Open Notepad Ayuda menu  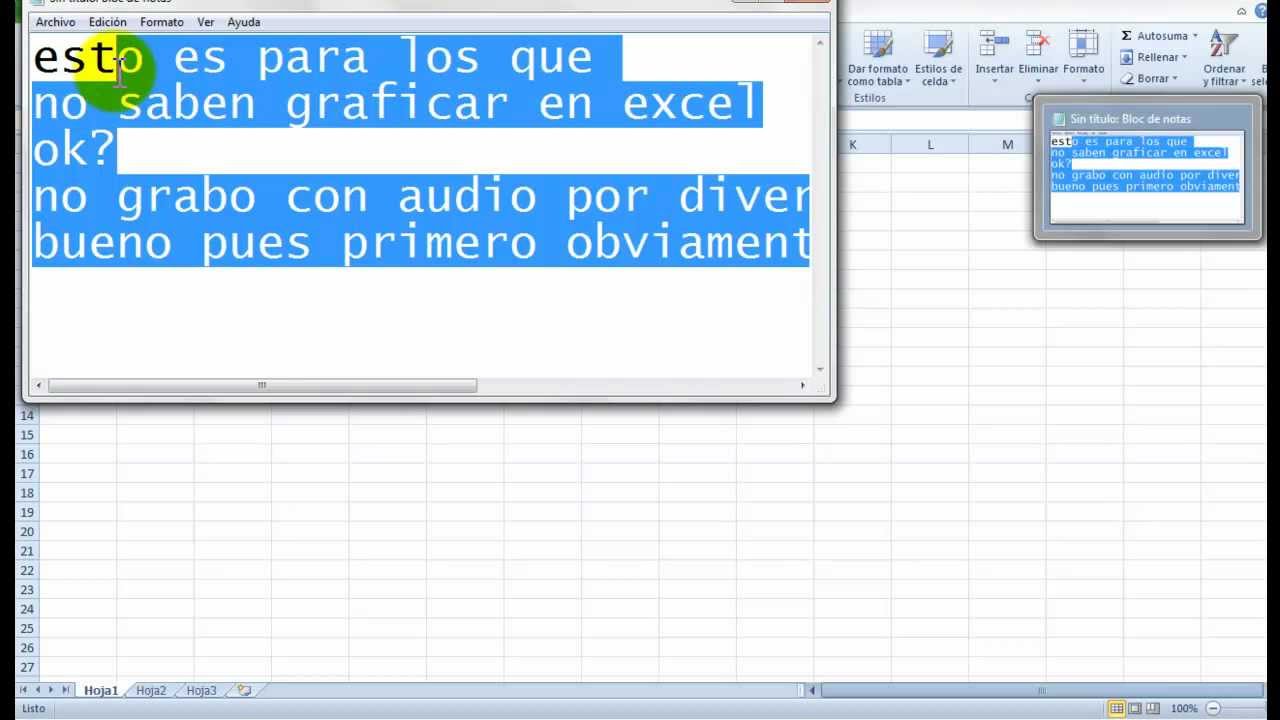(244, 22)
